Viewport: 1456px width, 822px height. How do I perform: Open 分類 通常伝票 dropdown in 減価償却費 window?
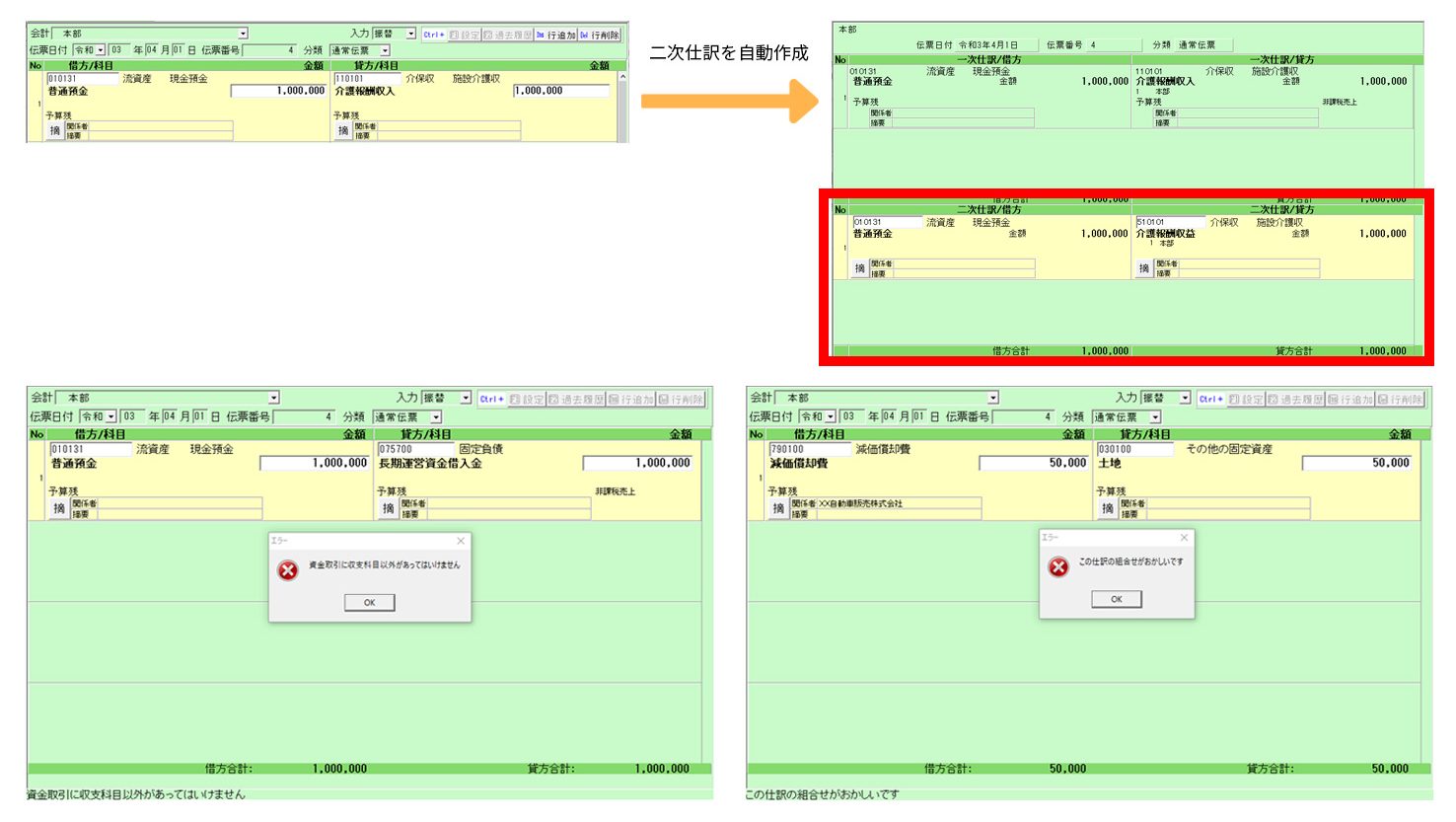pyautogui.click(x=1155, y=417)
